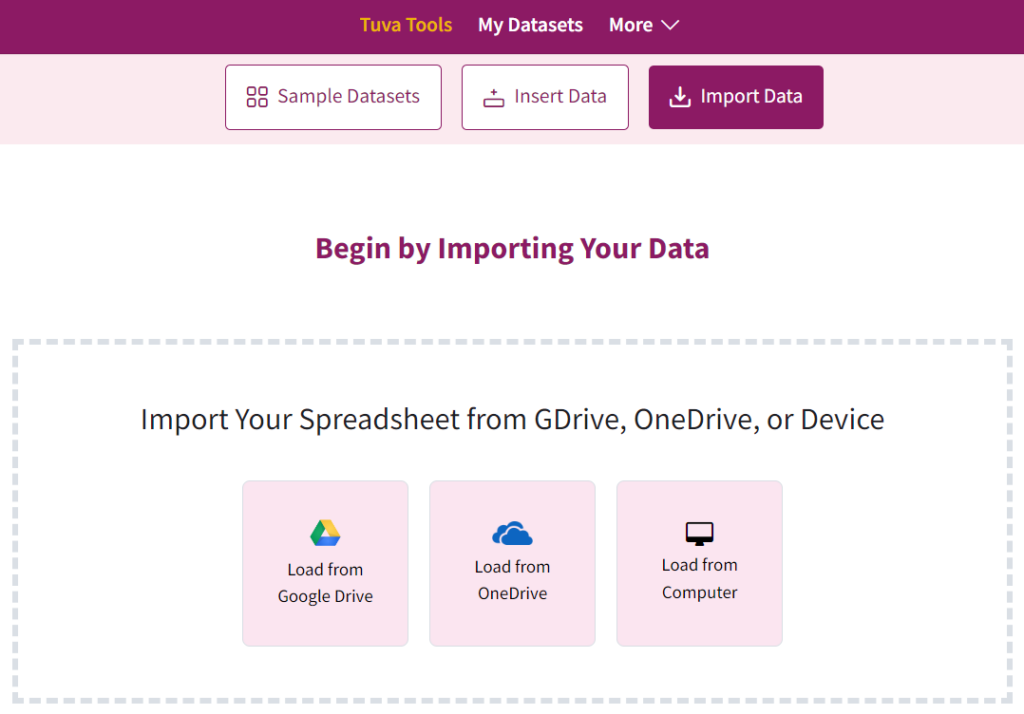1024x714 pixels.
Task: Choose Load from Computer card
Action: coord(699,563)
